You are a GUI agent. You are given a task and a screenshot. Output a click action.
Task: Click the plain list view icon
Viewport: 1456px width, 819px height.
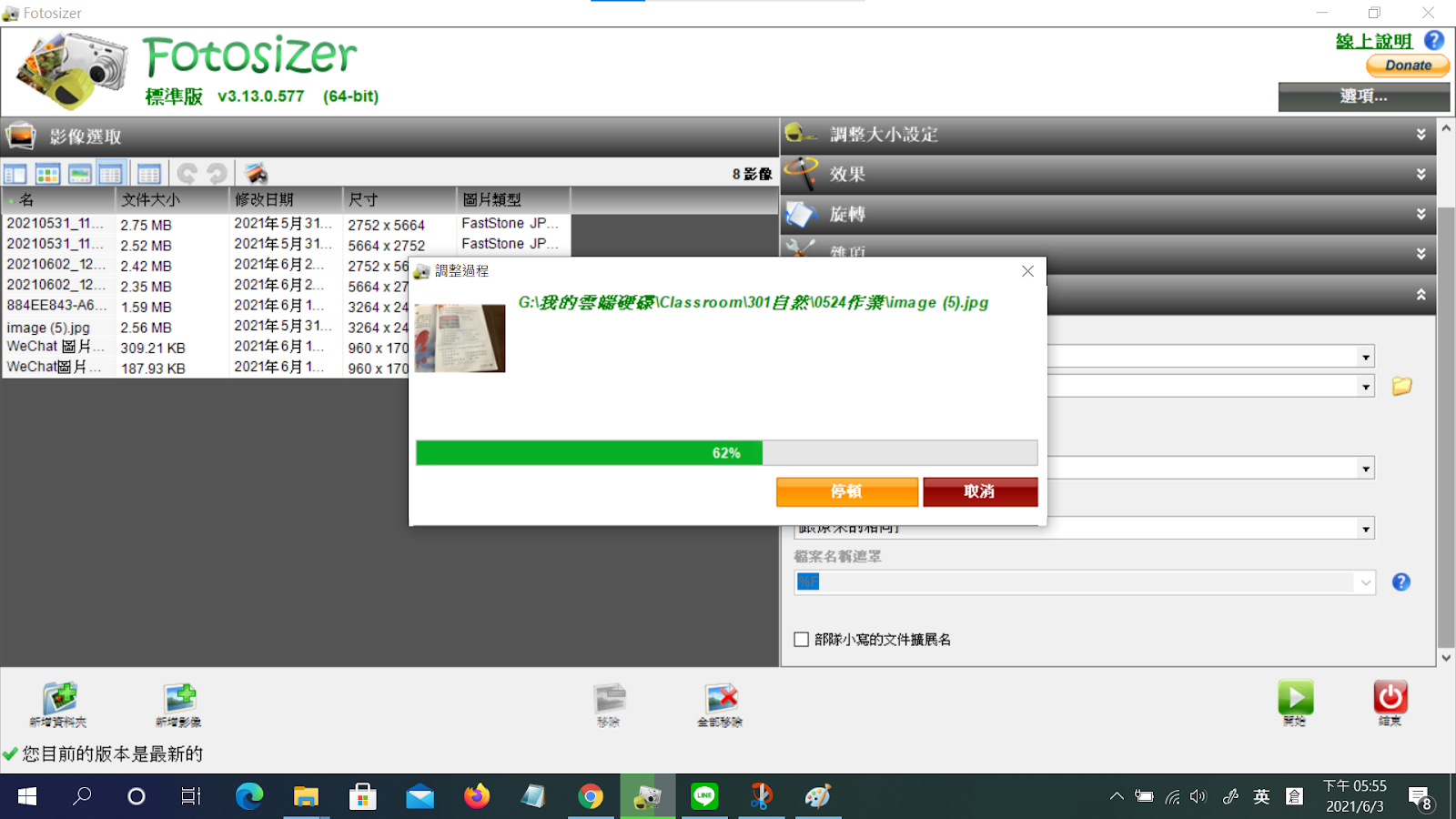[149, 173]
